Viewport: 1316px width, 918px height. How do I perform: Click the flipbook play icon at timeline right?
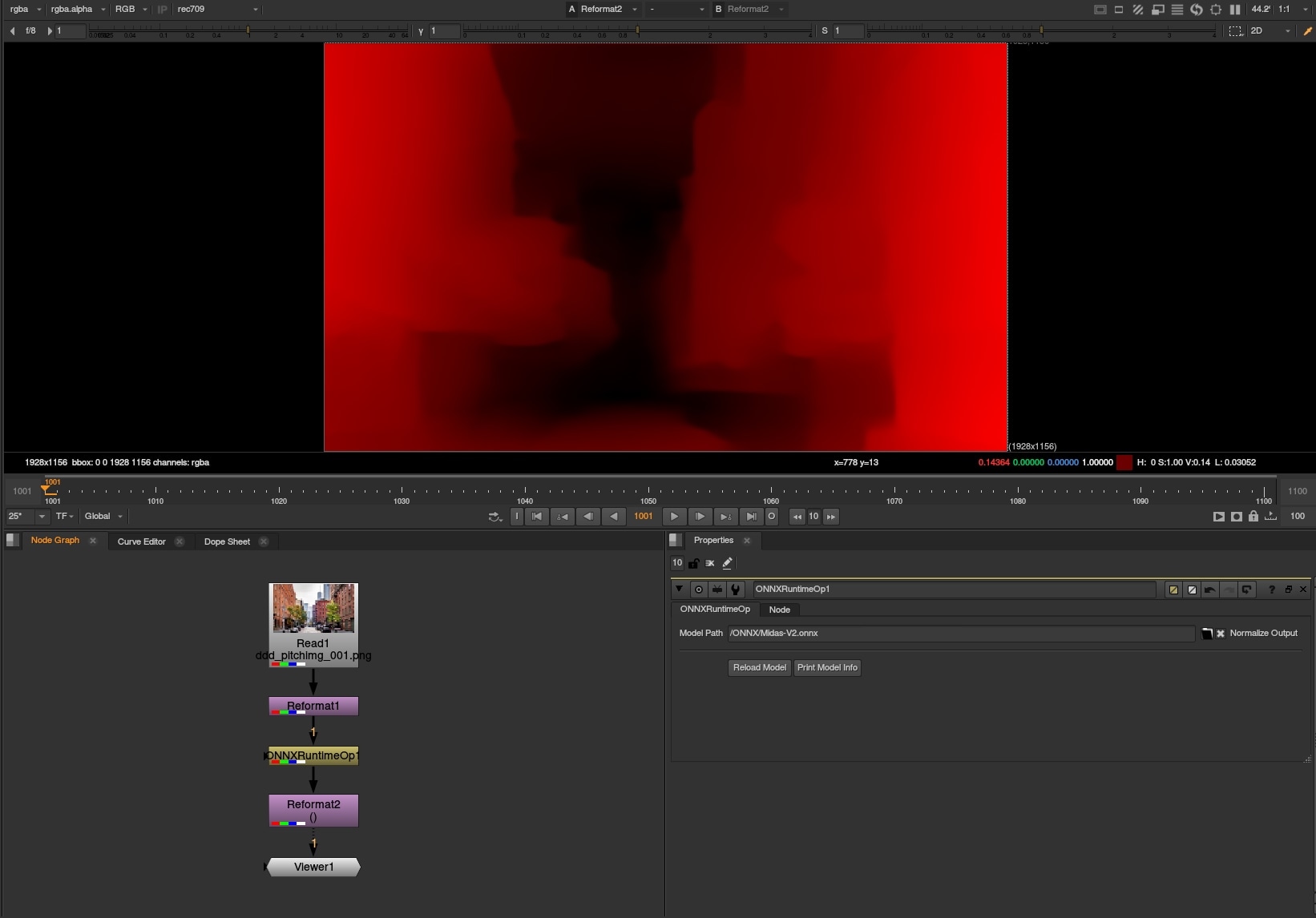[1218, 517]
